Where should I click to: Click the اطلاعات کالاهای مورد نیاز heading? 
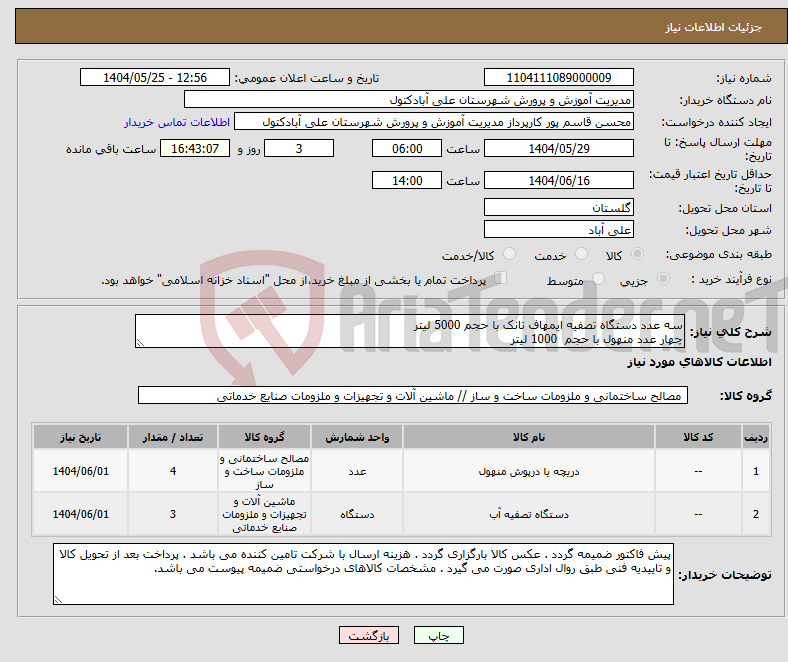click(x=700, y=362)
